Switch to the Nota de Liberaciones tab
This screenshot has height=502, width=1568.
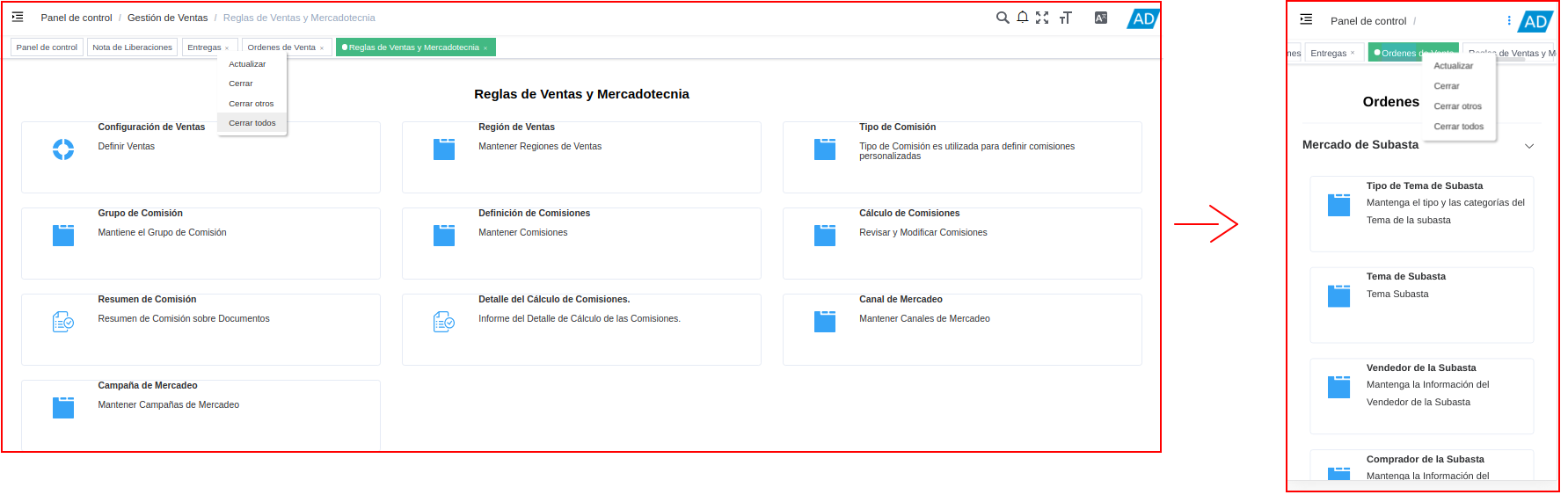pos(132,47)
